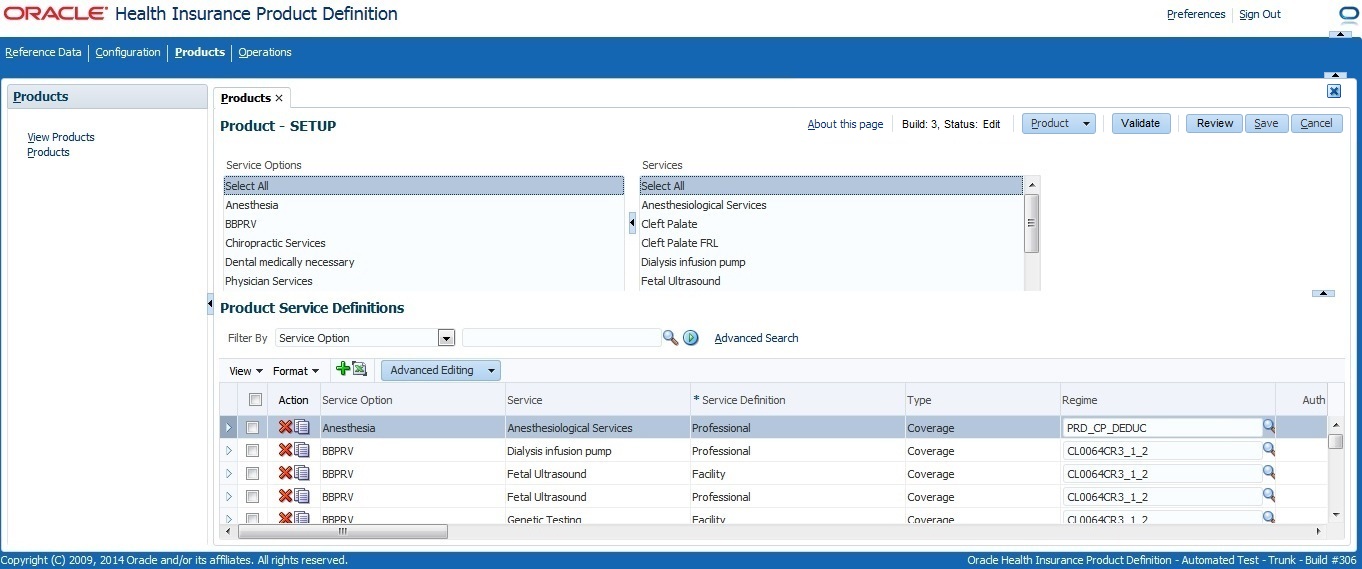
Task: Open the Advanced Editing dropdown arrow
Action: (x=491, y=370)
